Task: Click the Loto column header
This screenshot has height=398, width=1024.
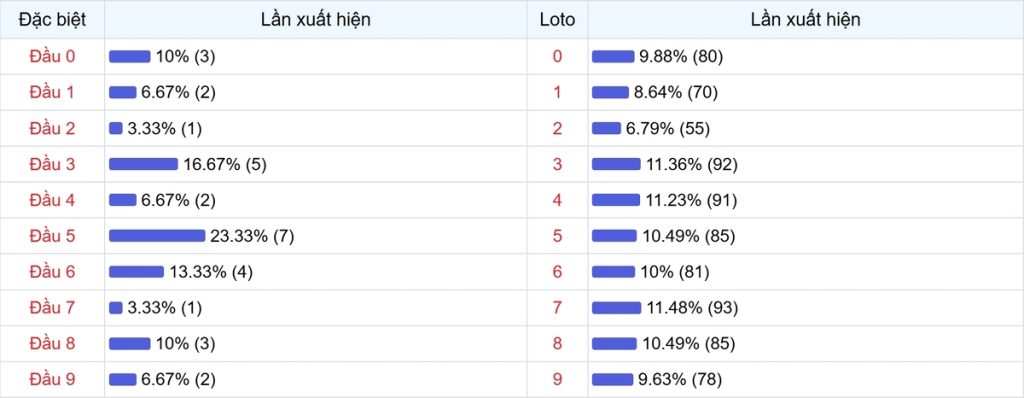Action: click(557, 20)
